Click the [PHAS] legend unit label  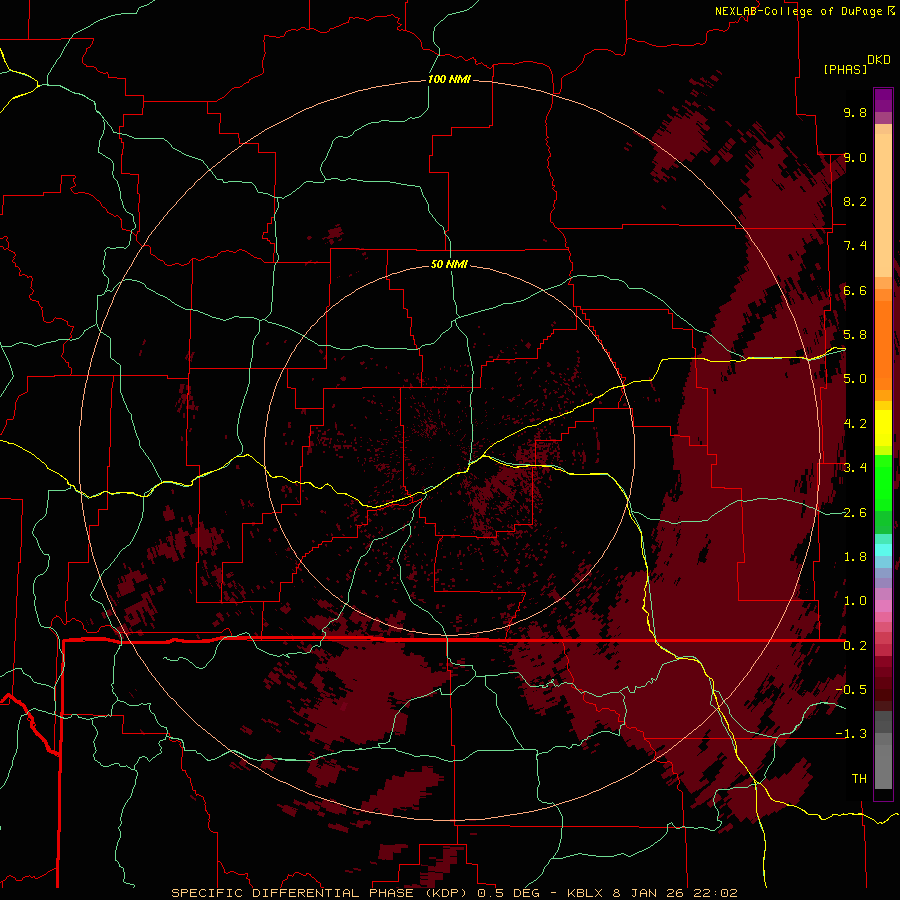coord(845,69)
